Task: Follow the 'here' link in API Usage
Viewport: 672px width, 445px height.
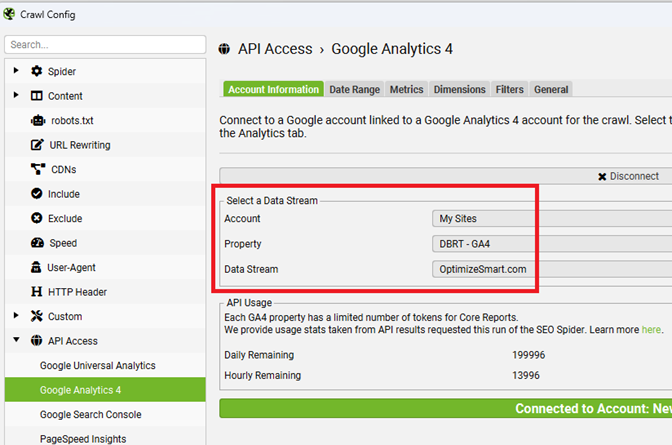Action: click(651, 330)
